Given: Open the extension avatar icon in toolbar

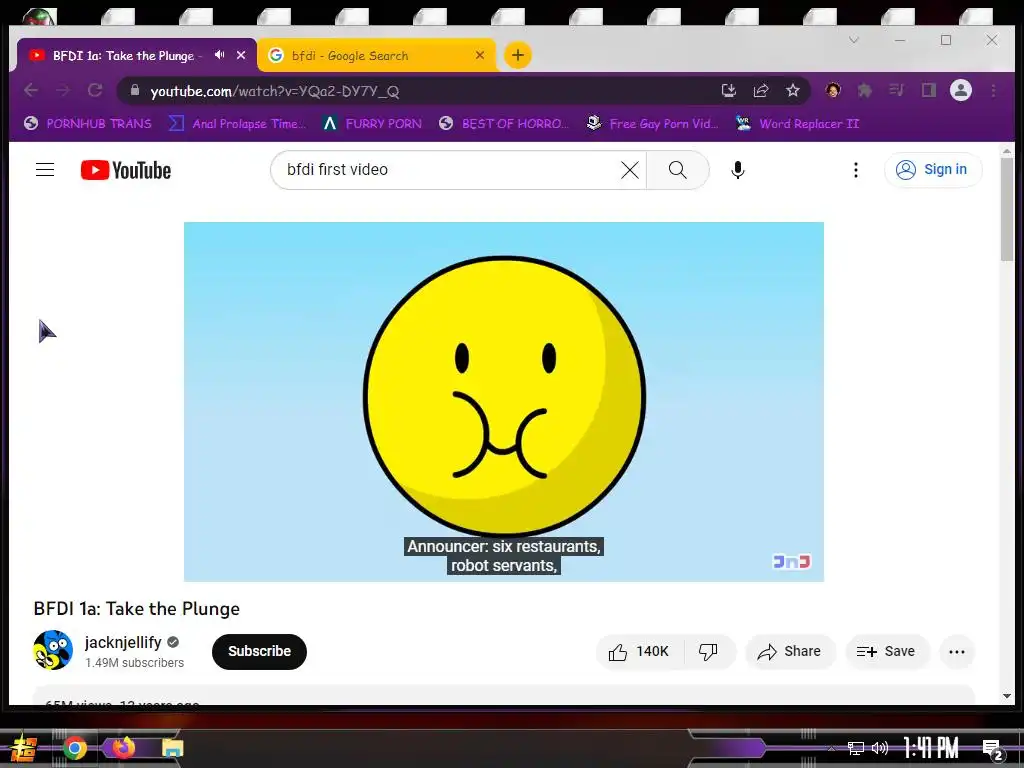Looking at the screenshot, I should 833,90.
